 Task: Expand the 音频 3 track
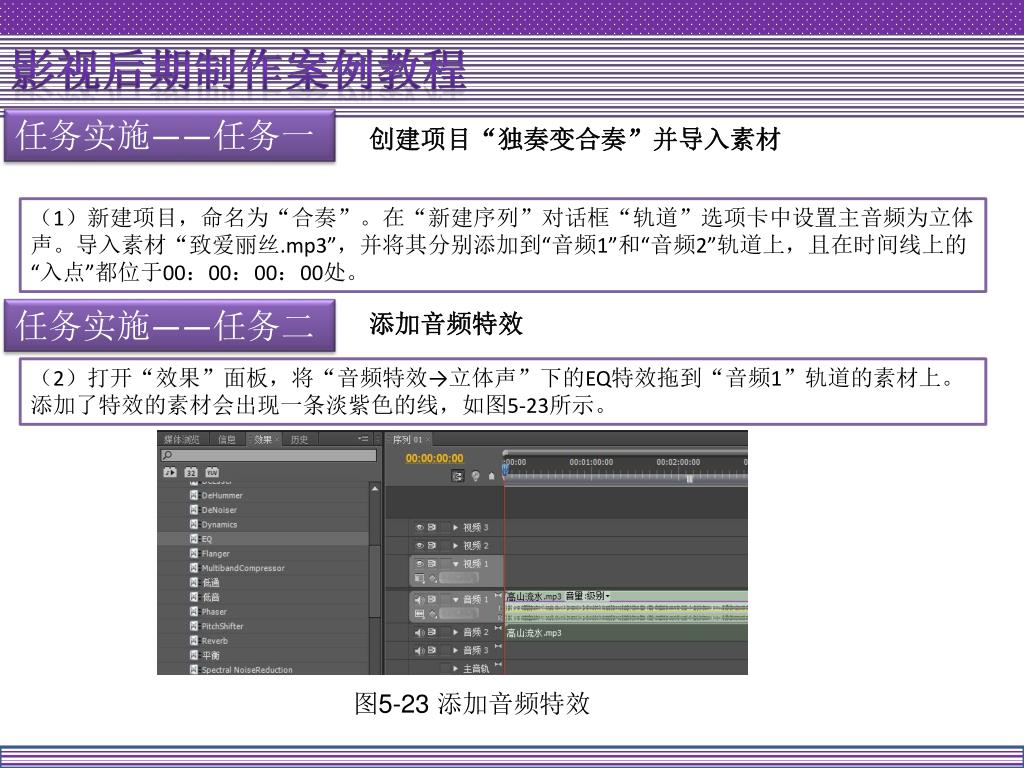coord(456,650)
